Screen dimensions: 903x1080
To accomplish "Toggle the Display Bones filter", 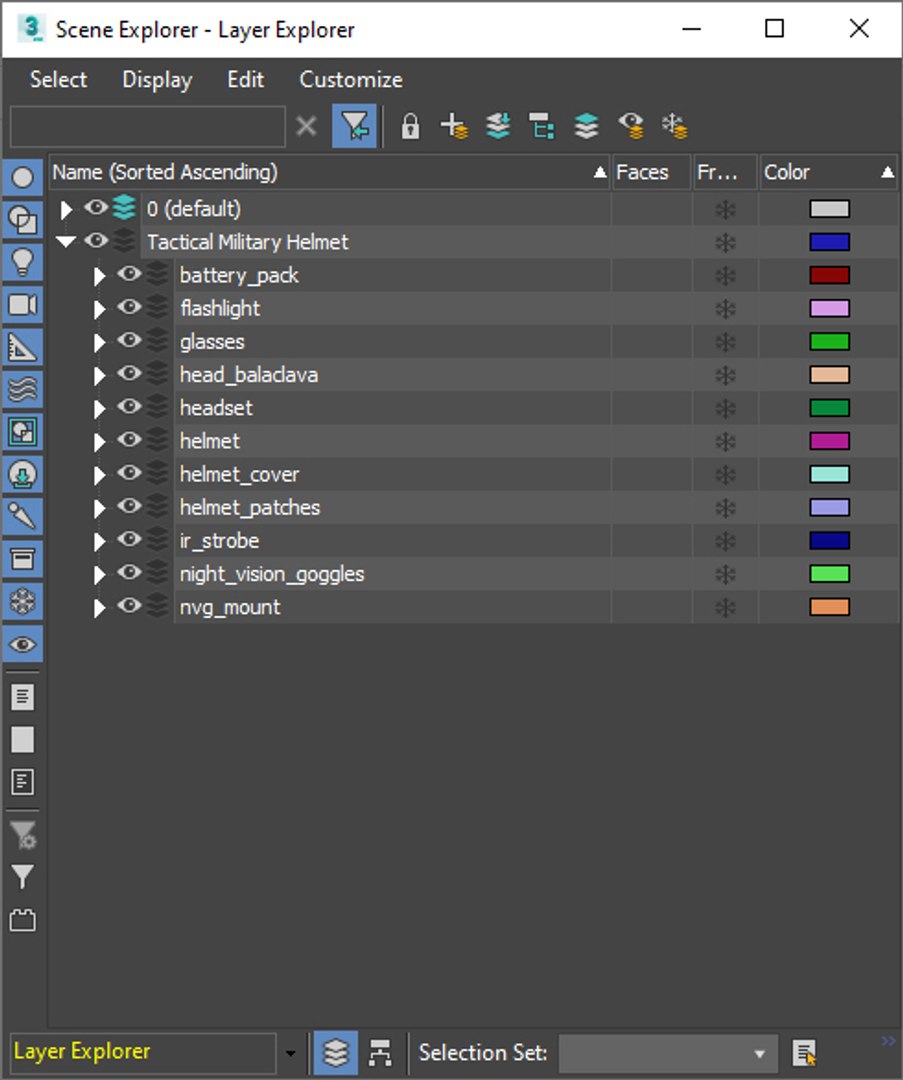I will 23,517.
